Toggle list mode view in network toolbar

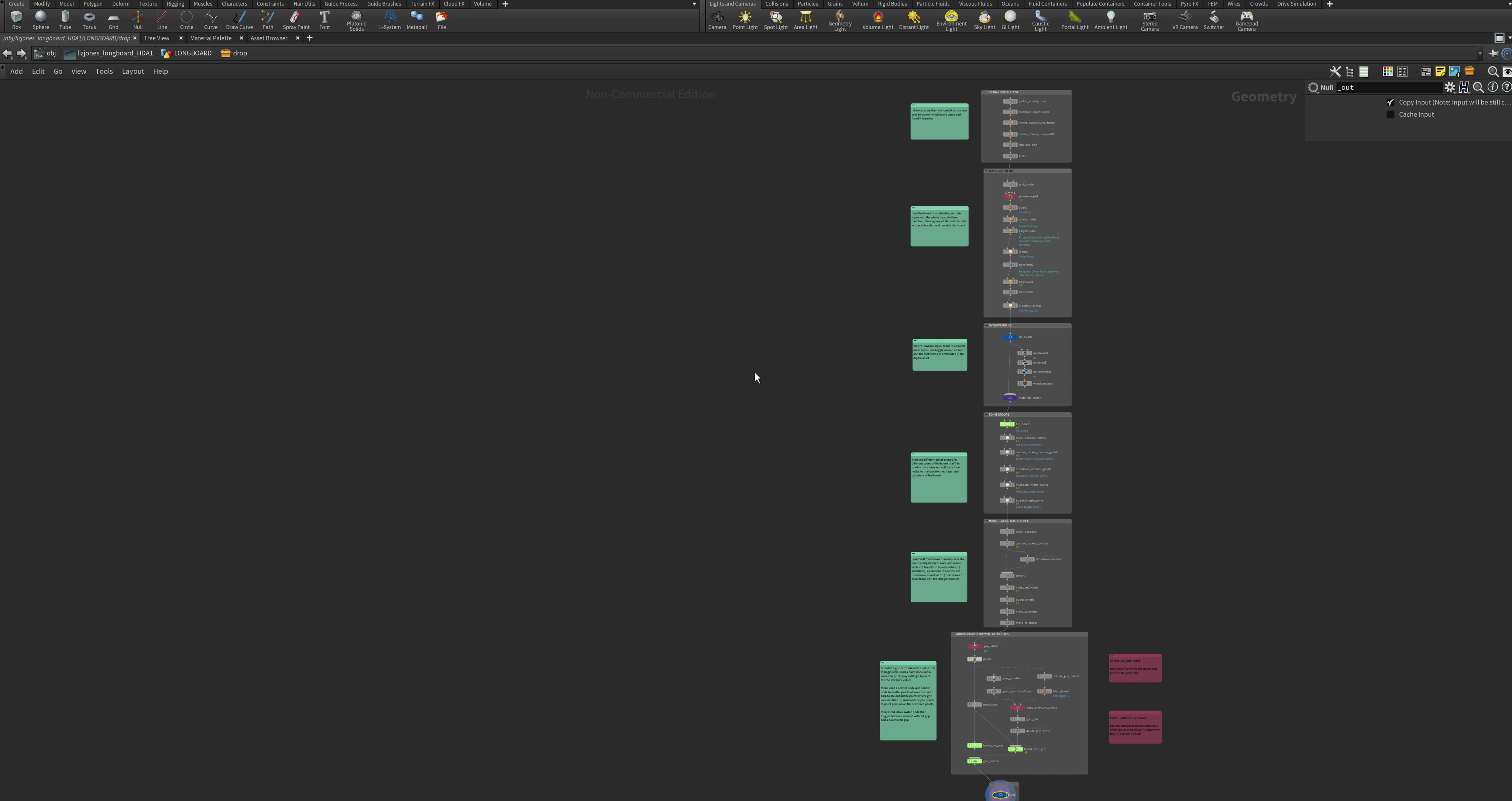[x=1364, y=72]
